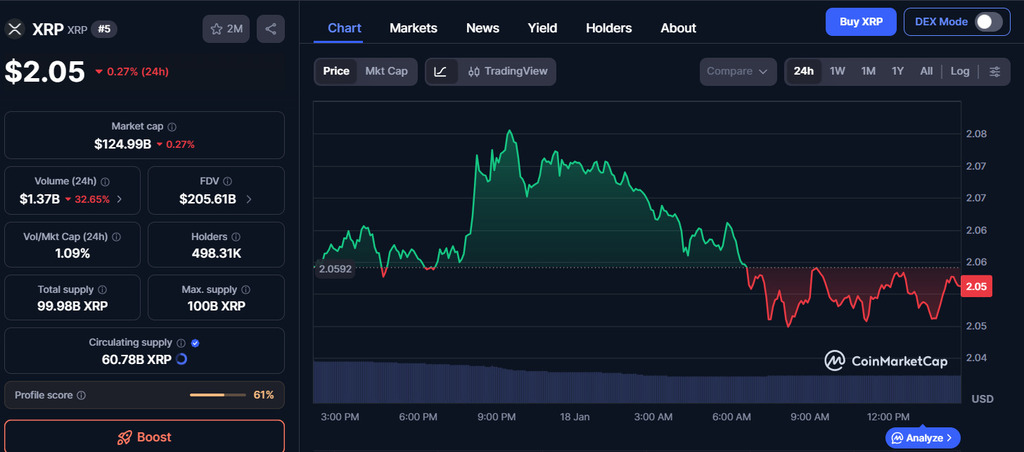Select the 1W chart time range
The image size is (1024, 452).
coord(838,71)
